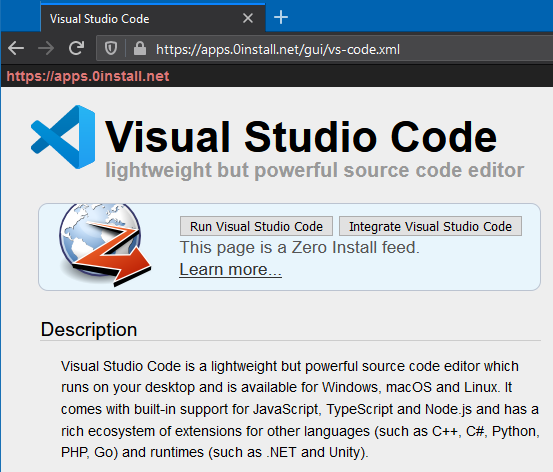
Task: Click Integrate Visual Studio Code button
Action: click(x=430, y=226)
